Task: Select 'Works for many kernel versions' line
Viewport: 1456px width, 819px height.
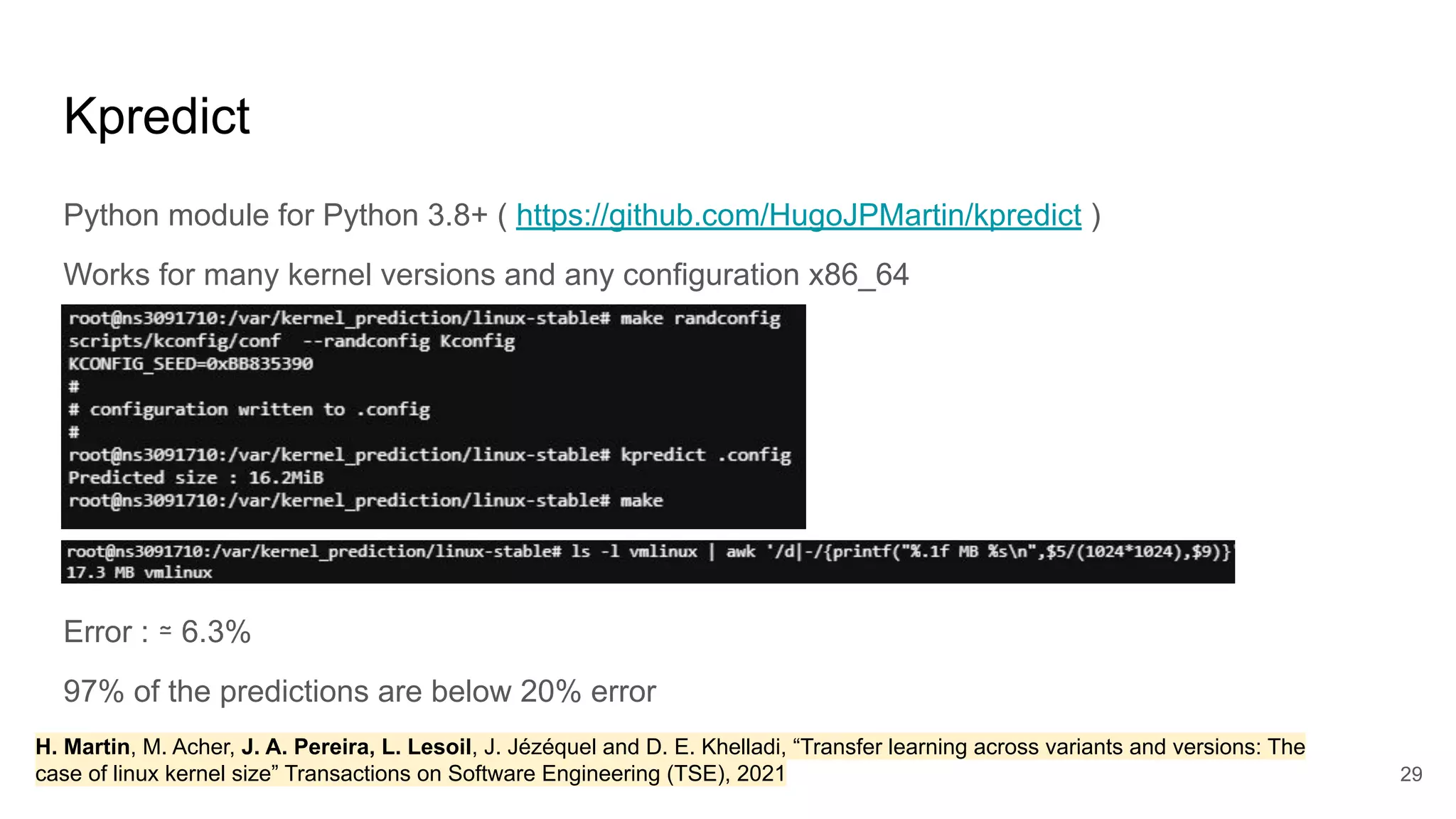Action: click(486, 274)
